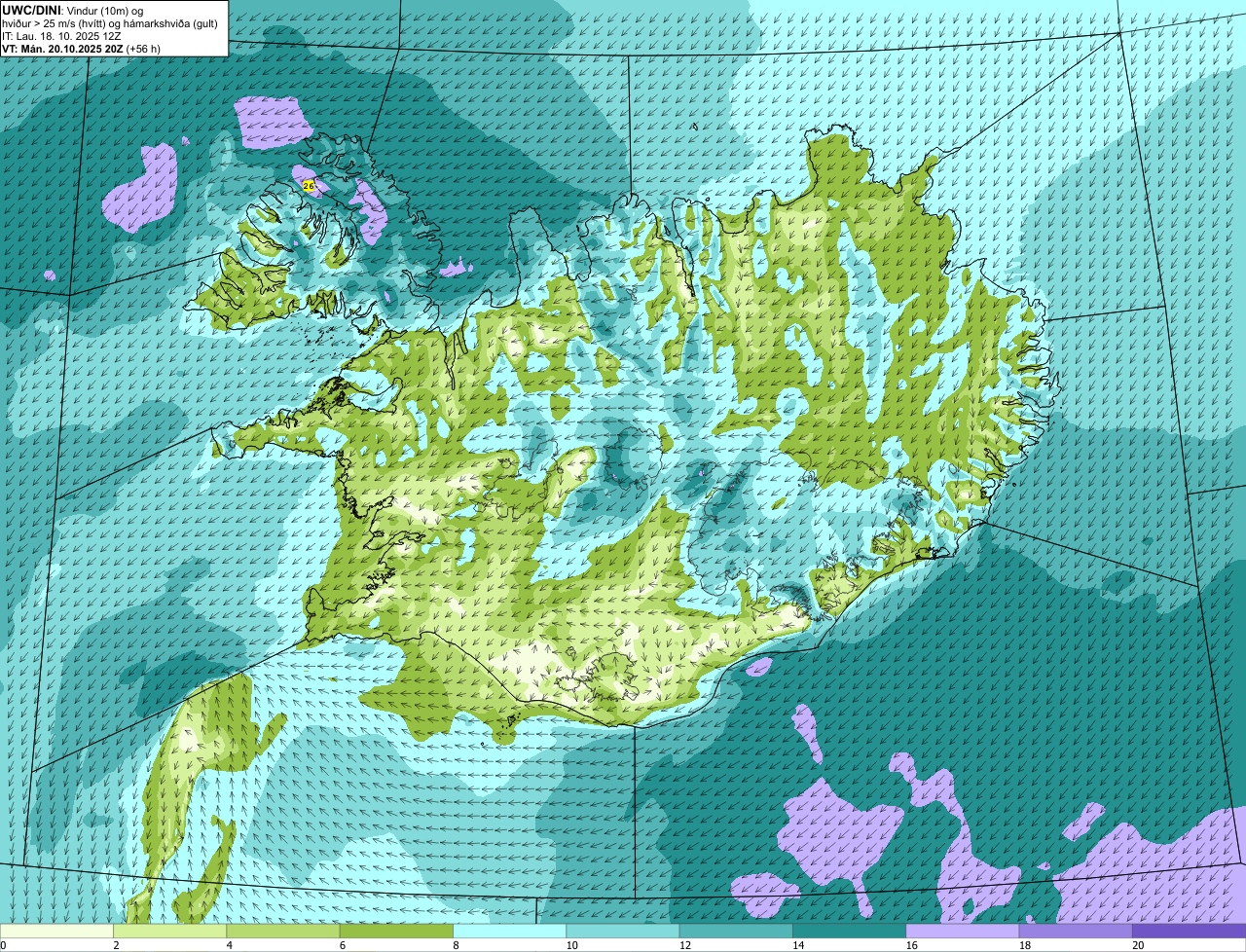Click the "14" scale label
1246x952 pixels.
click(x=798, y=945)
